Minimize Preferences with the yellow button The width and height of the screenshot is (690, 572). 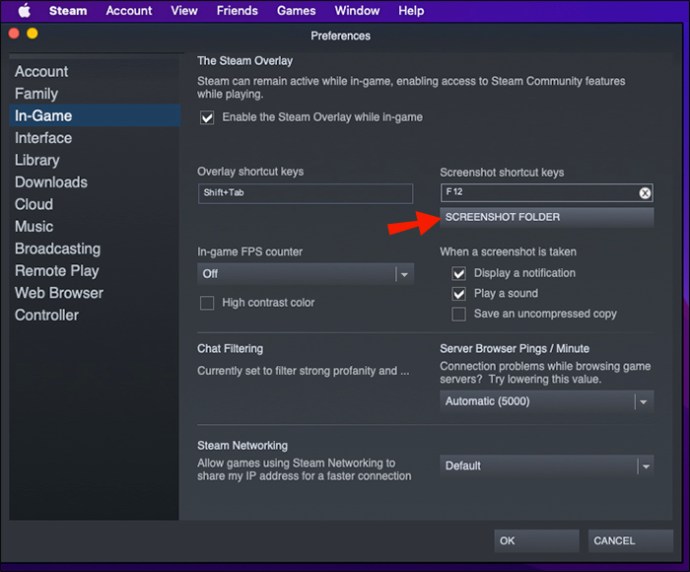33,34
